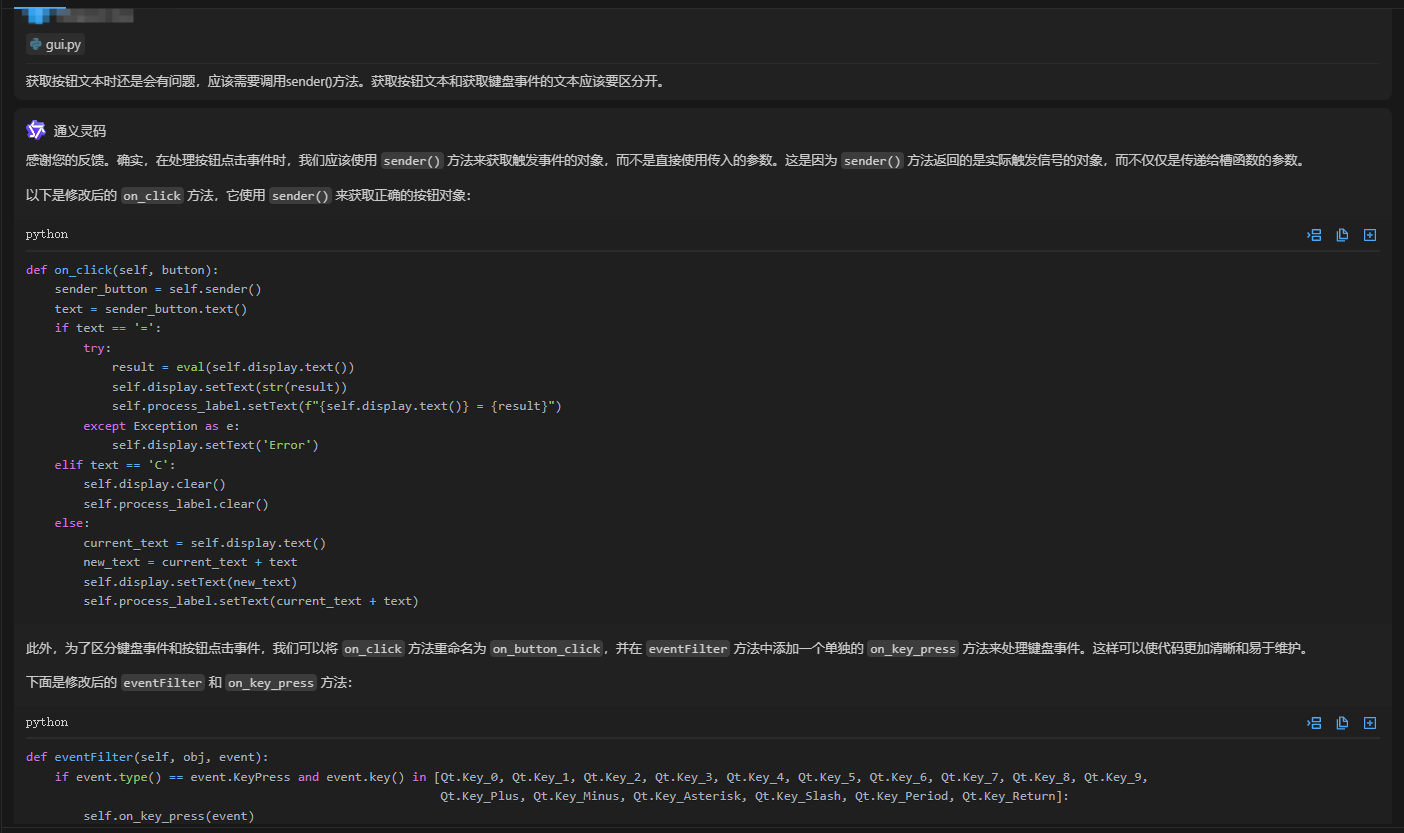Screen dimensions: 1404x833
Task: Click the blurred user avatar at top
Action: pyautogui.click(x=40, y=15)
